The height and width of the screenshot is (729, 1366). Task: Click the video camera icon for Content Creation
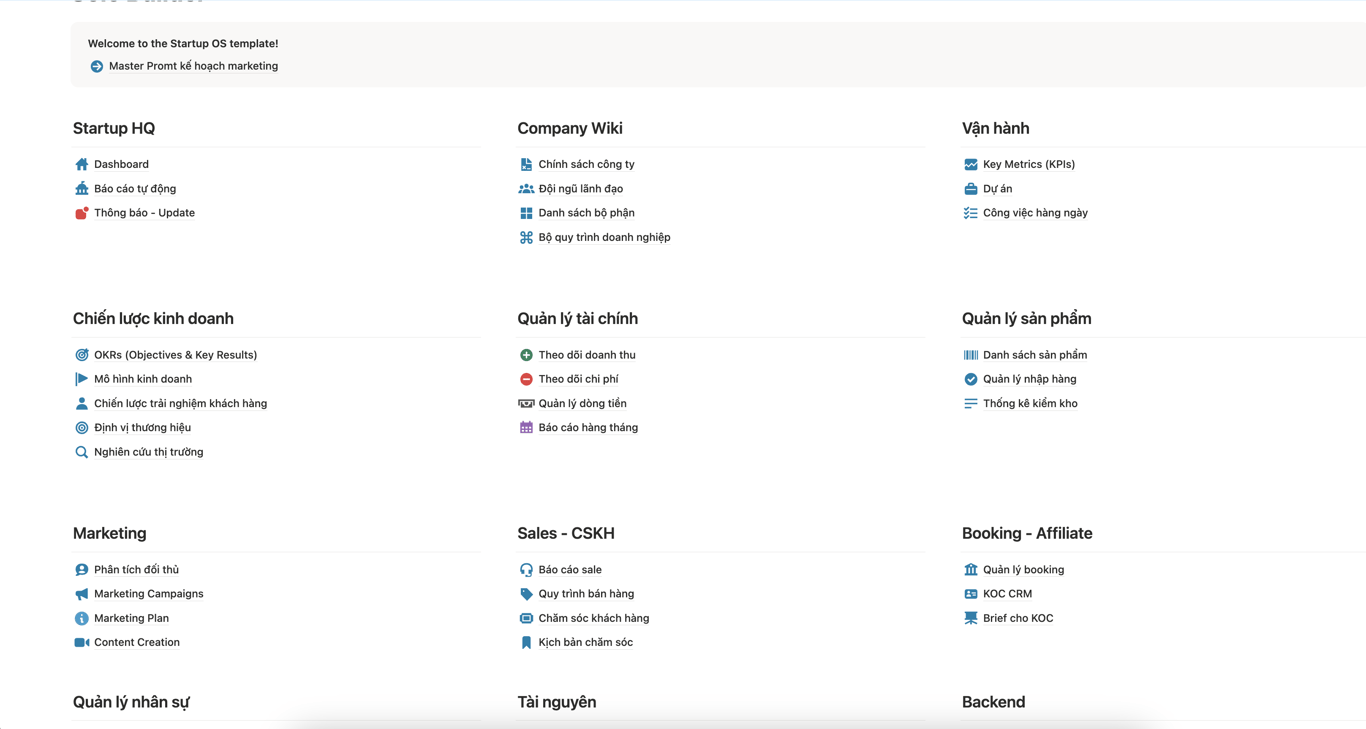click(82, 643)
